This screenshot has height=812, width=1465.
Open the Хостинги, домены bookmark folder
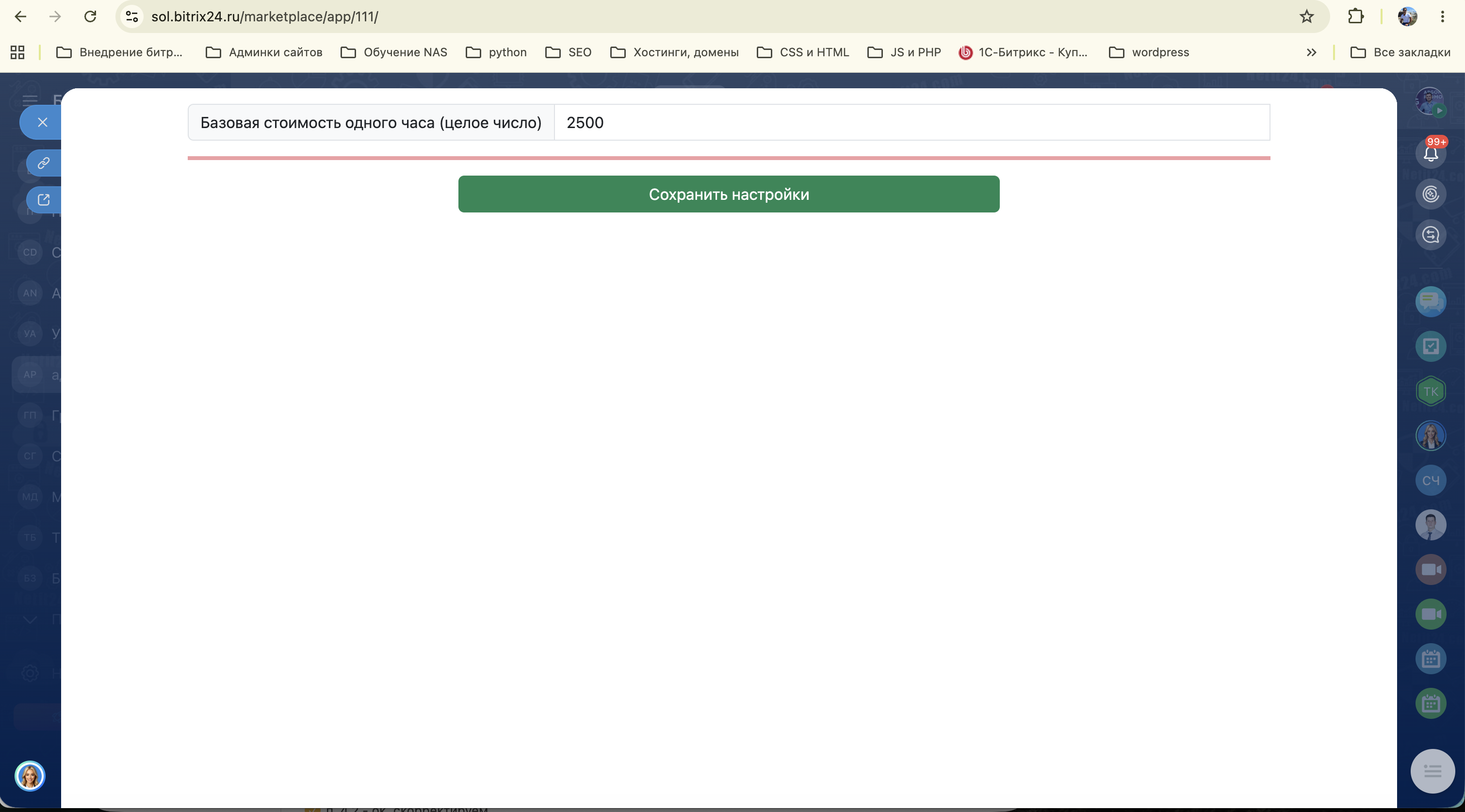(x=674, y=52)
